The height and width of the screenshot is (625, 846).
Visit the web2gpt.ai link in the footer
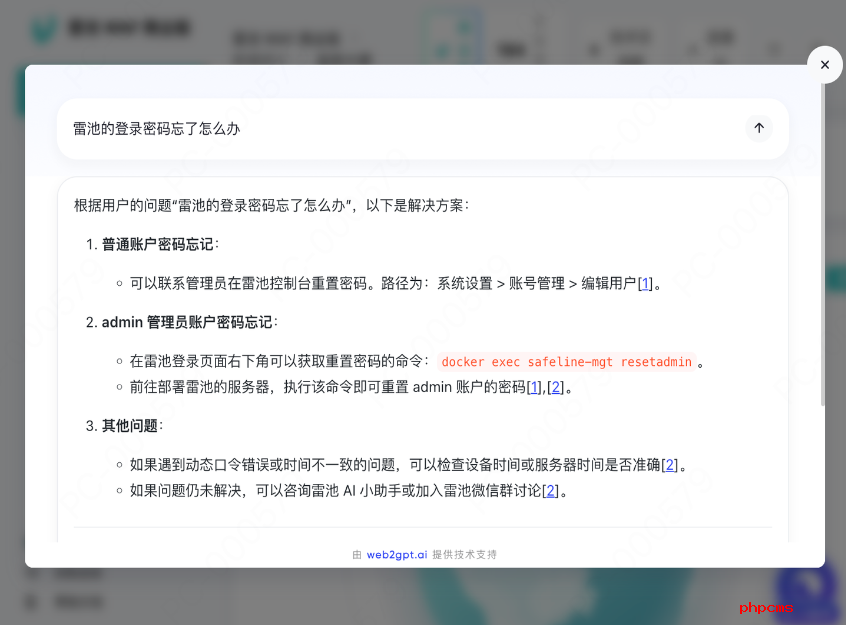[x=397, y=555]
